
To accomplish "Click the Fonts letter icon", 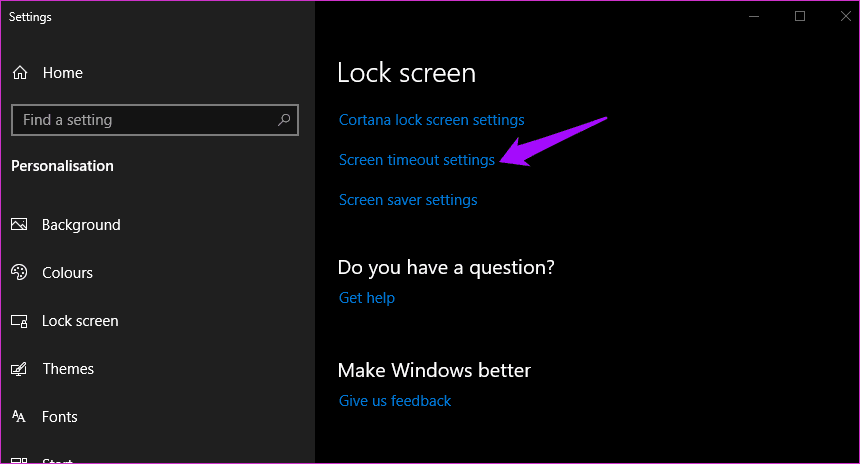I will [19, 417].
